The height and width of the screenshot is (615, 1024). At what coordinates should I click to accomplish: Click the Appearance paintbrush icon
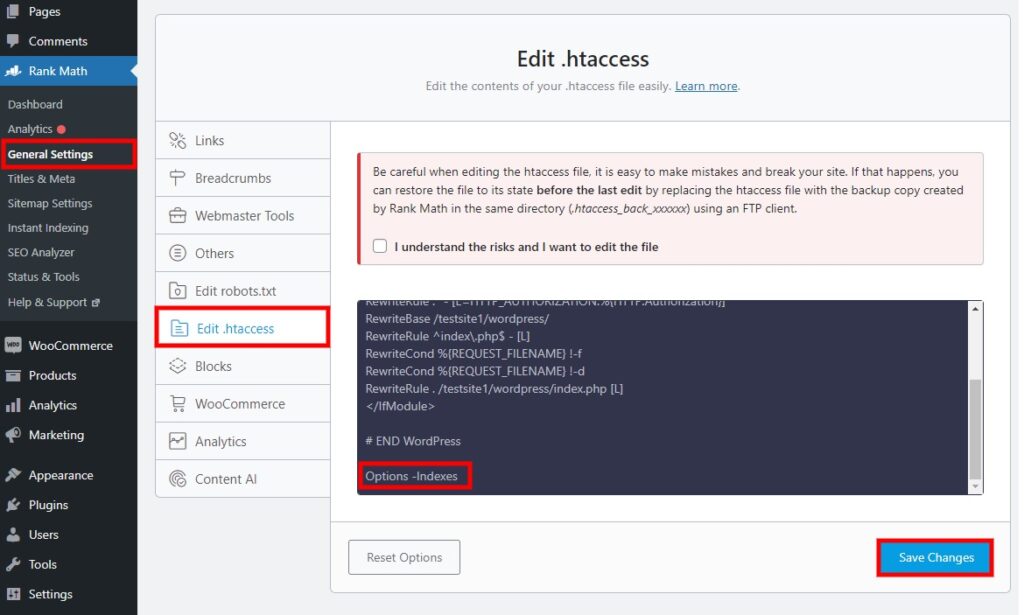point(12,475)
